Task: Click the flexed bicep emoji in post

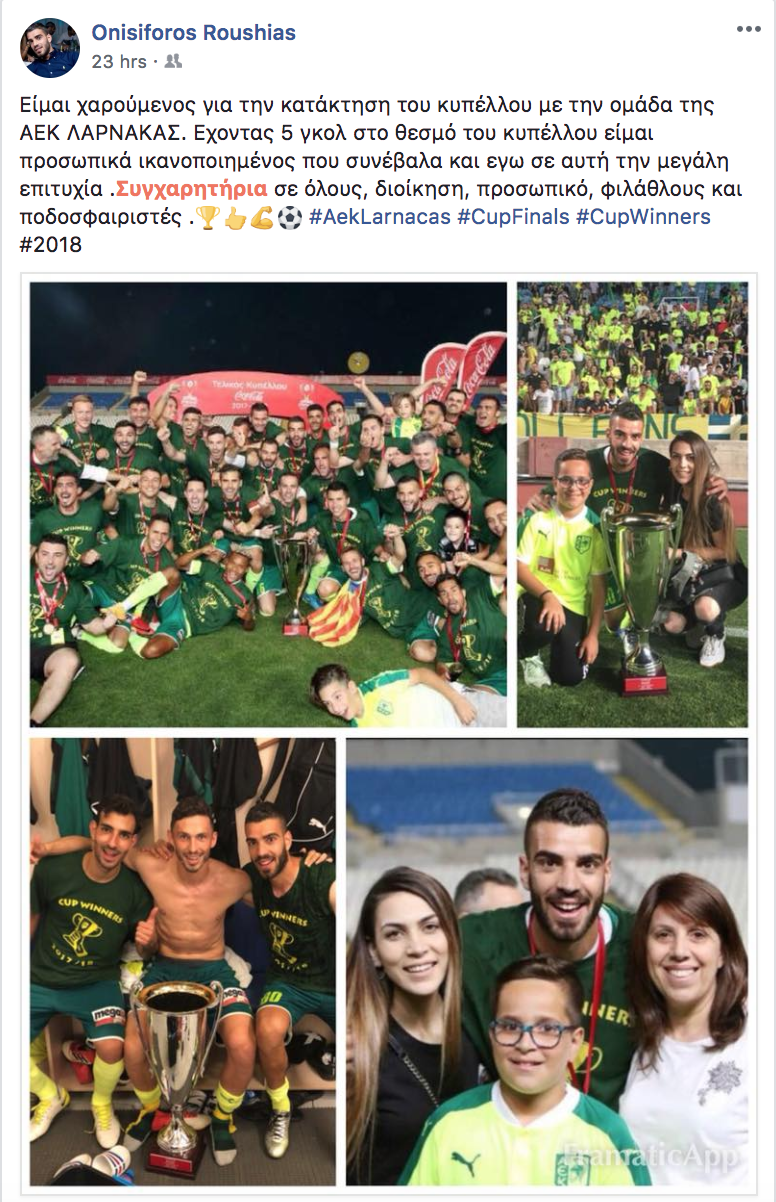Action: pyautogui.click(x=262, y=217)
